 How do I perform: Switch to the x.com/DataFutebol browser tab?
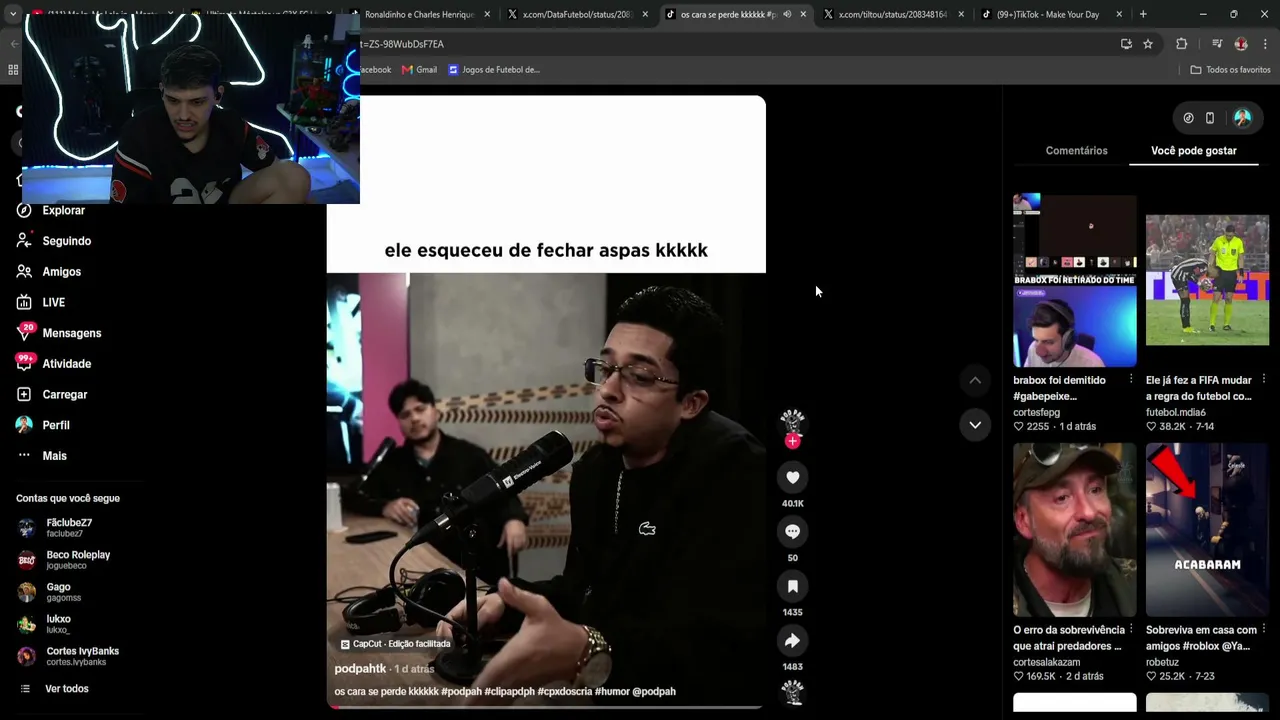[x=577, y=15]
